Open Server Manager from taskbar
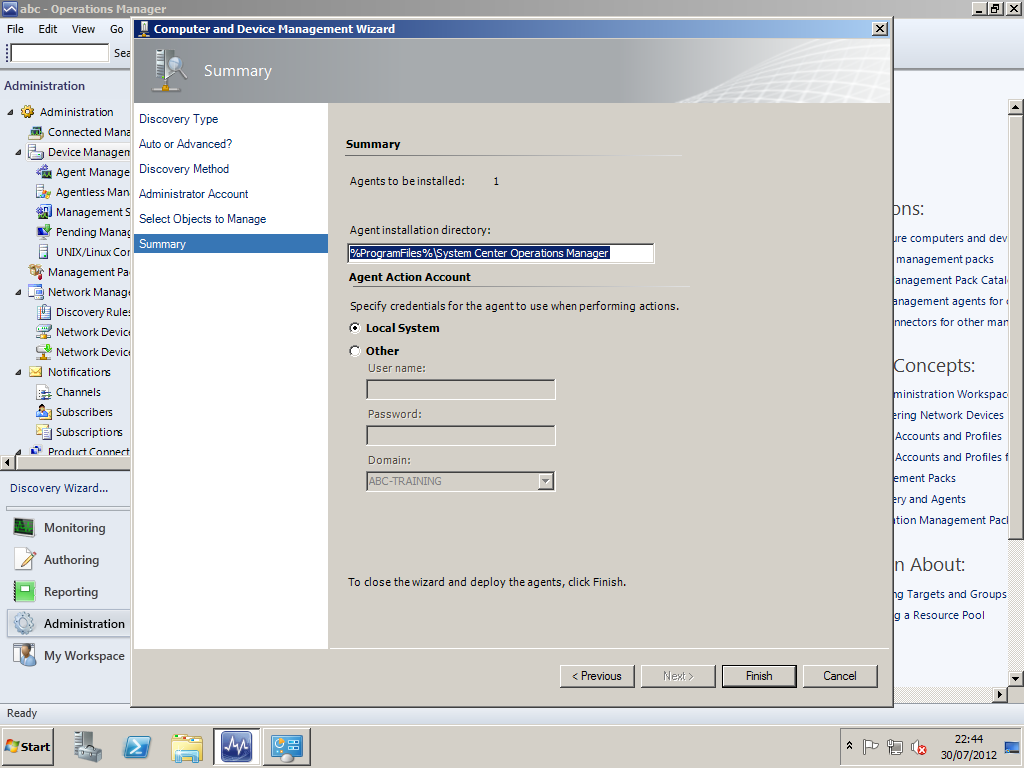 88,746
